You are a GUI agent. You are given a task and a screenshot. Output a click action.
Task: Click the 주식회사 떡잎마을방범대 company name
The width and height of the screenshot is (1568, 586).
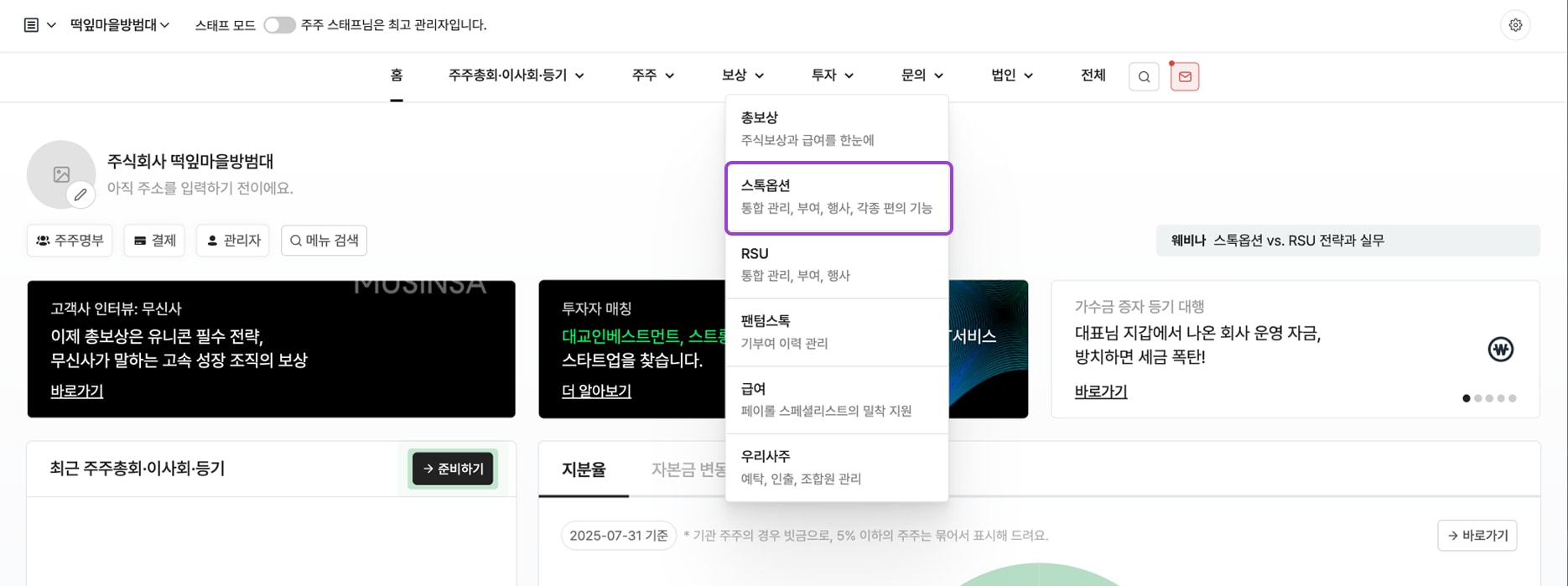190,161
